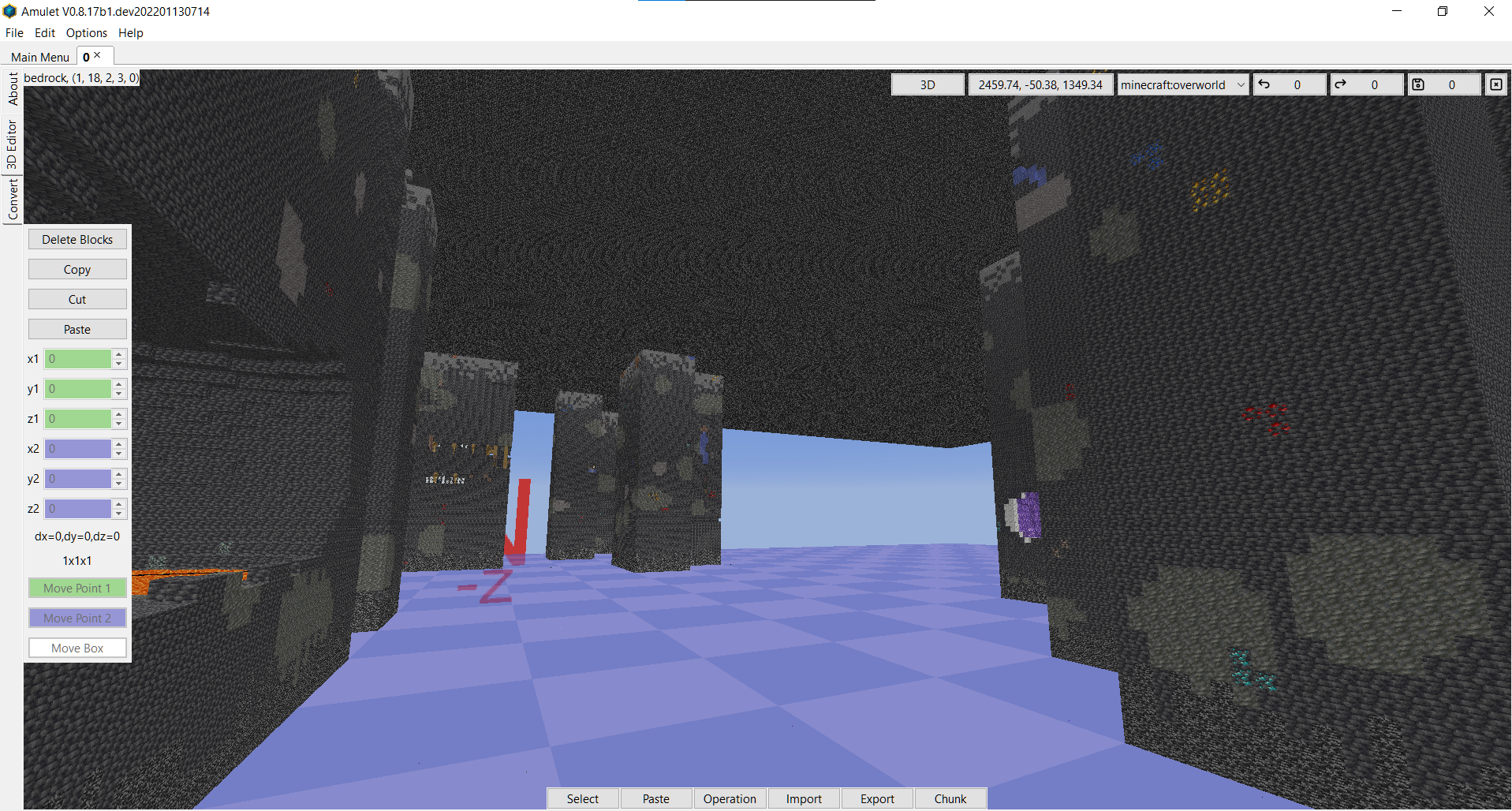Decrement z2 with its down stepper arrow
This screenshot has height=811, width=1512.
coord(120,513)
